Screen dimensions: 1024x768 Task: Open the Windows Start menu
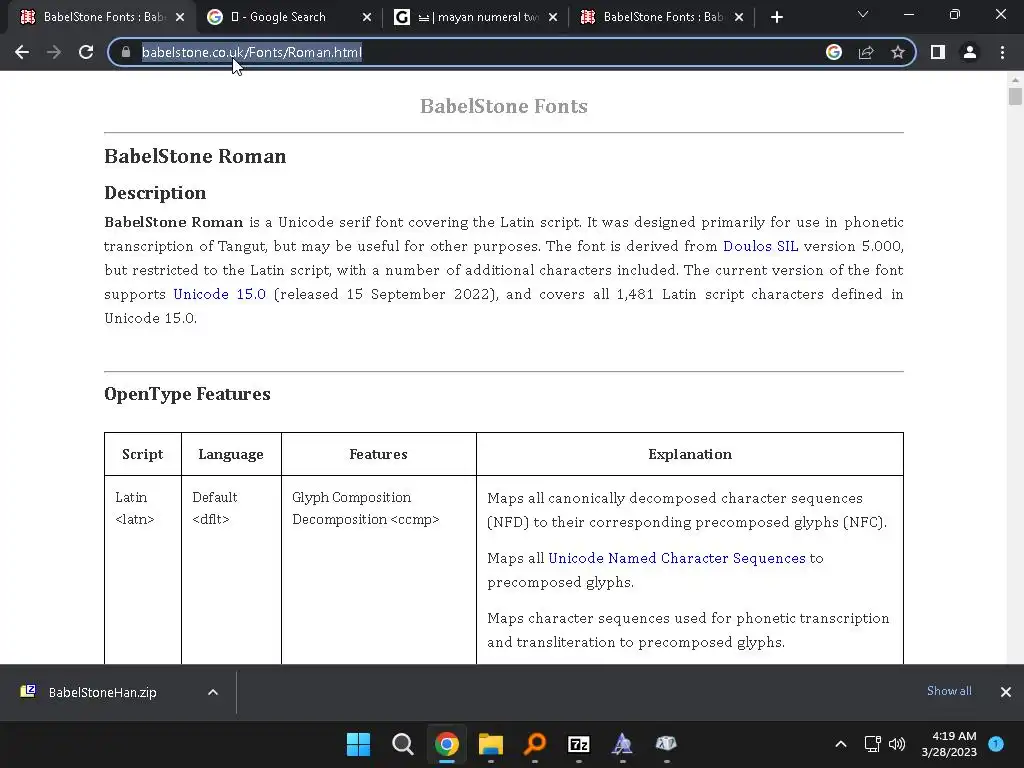pyautogui.click(x=358, y=744)
